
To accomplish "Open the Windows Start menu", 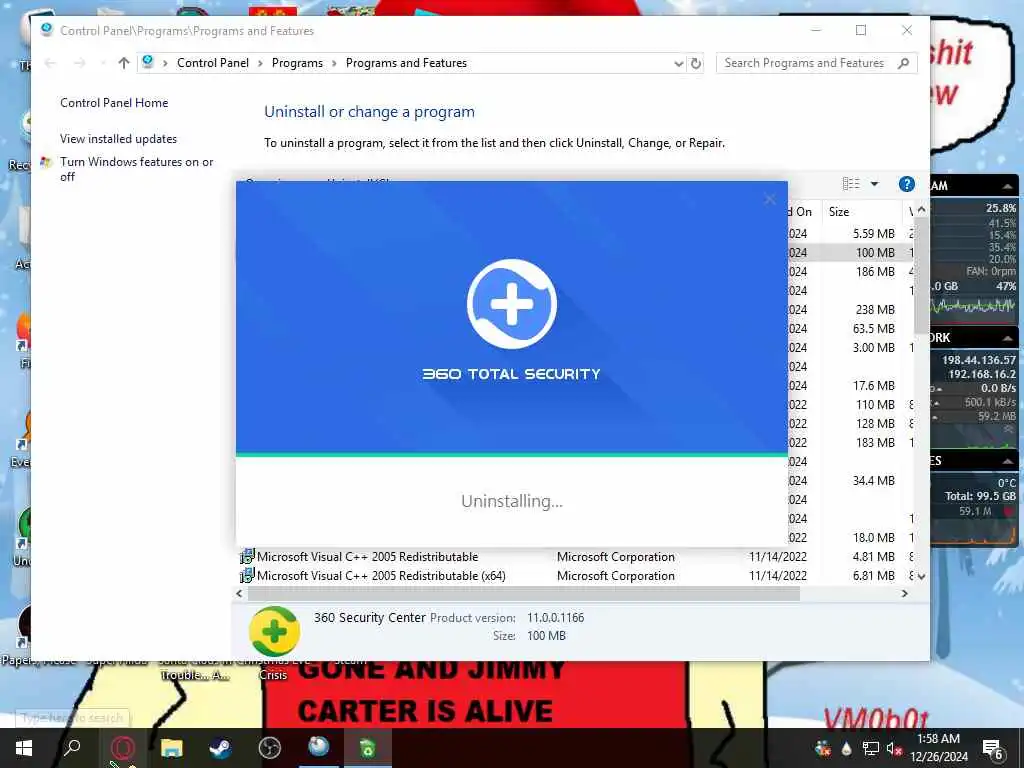I will tap(24, 748).
